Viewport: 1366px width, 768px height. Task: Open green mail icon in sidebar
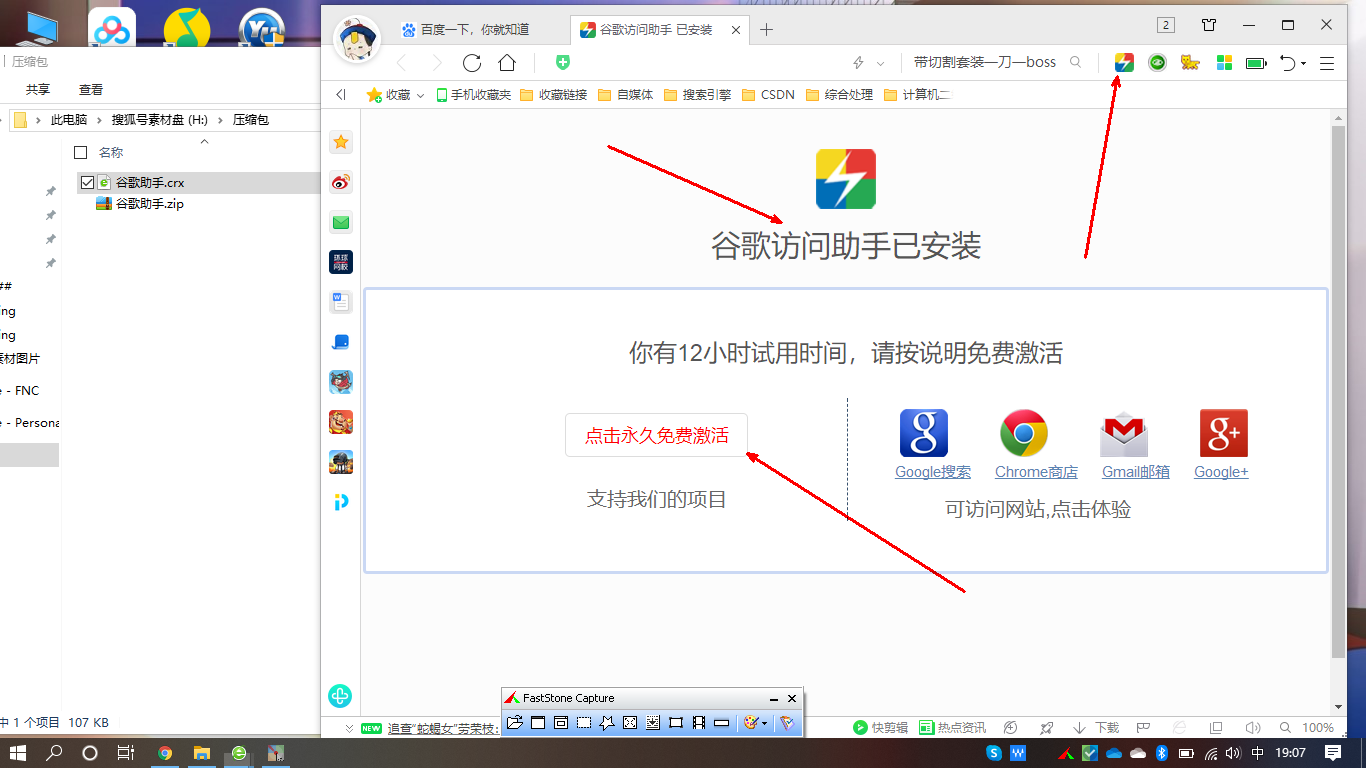(341, 222)
